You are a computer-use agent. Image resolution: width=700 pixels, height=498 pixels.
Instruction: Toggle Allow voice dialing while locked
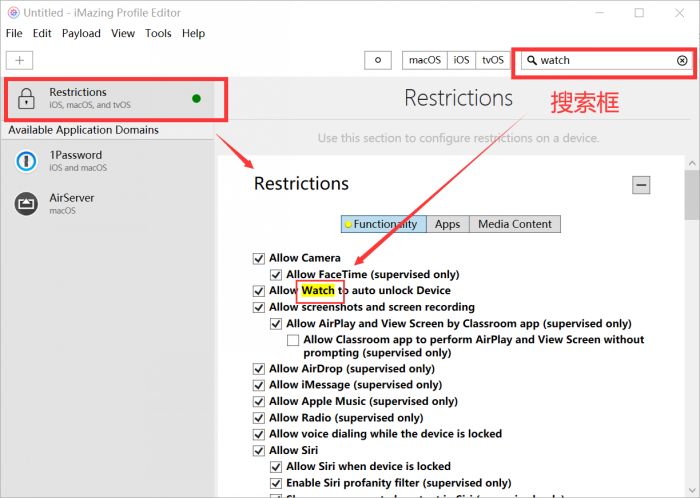pyautogui.click(x=258, y=434)
